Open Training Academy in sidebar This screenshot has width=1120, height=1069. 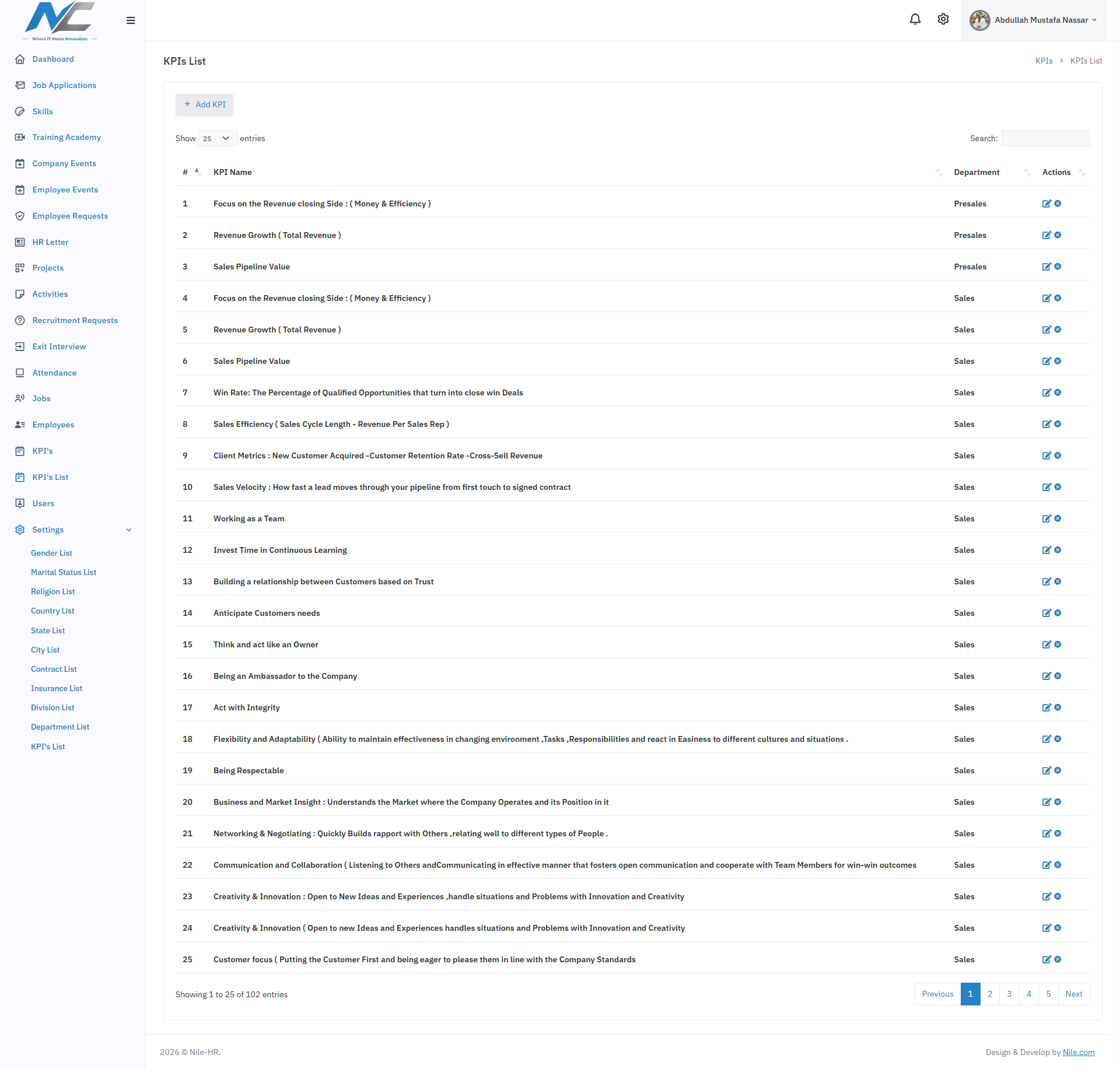coord(66,137)
